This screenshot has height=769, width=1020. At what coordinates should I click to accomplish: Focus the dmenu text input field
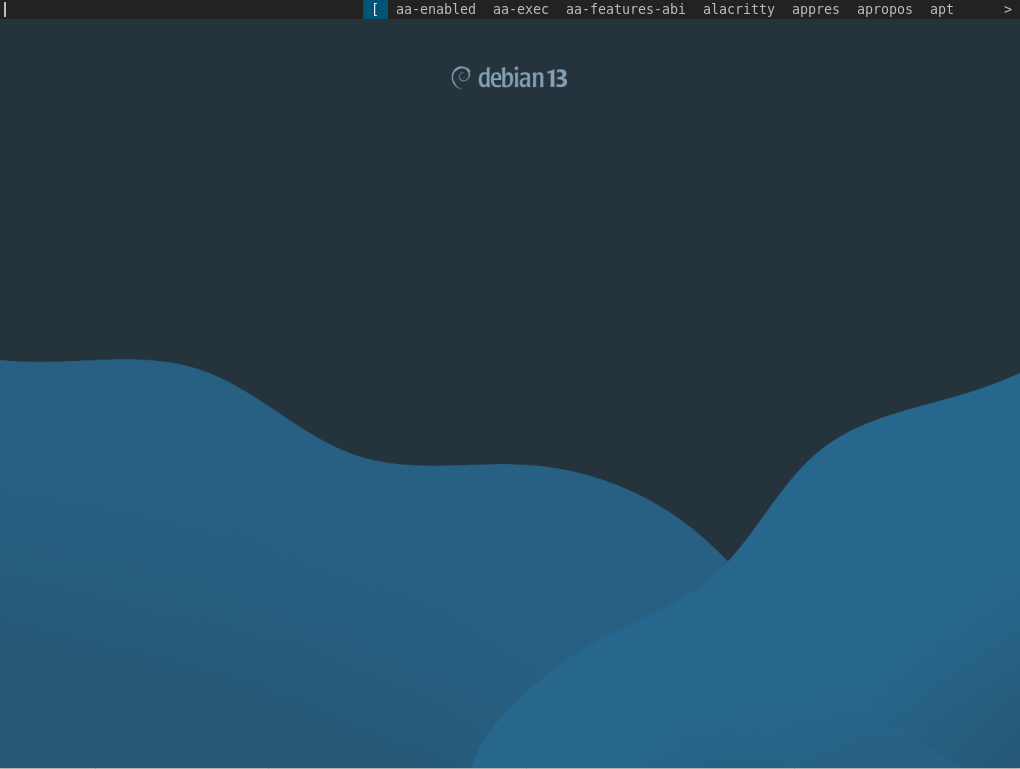click(x=181, y=9)
